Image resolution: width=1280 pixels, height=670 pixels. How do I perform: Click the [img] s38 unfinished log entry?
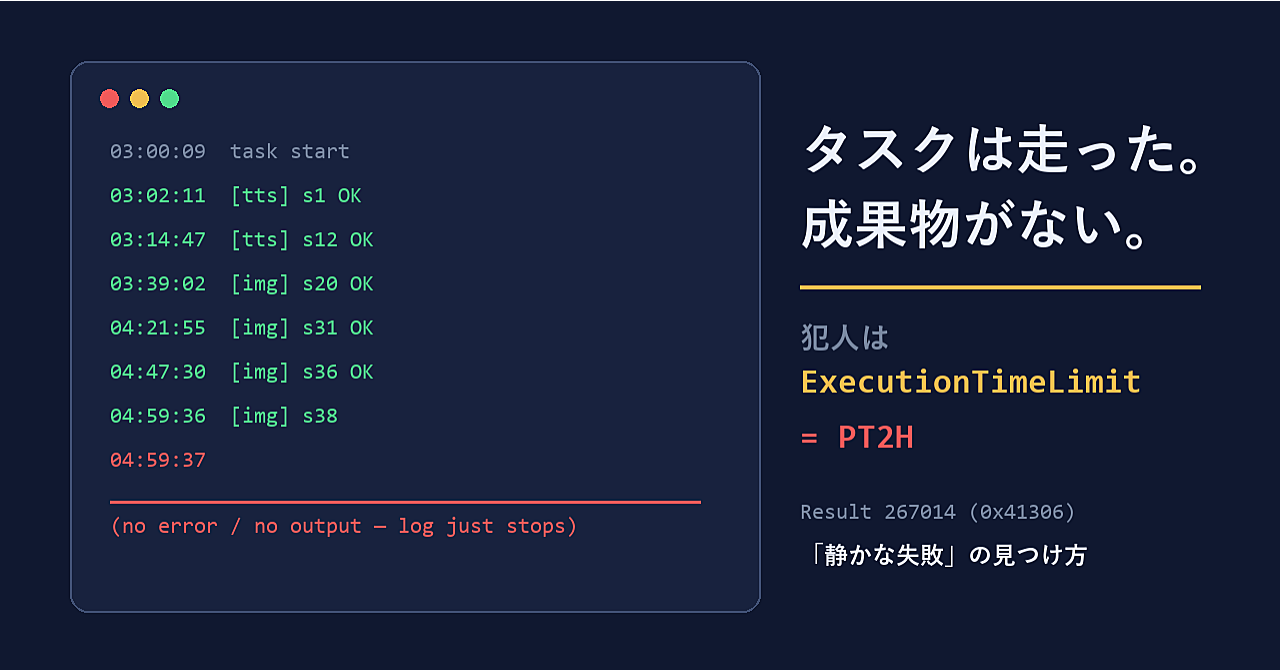point(224,416)
